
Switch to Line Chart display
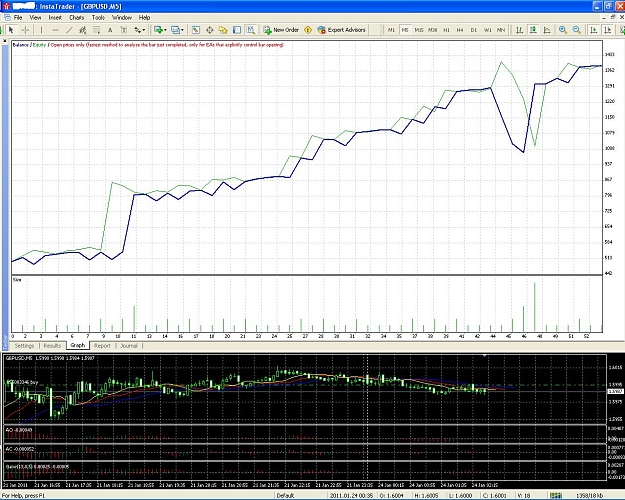pos(547,30)
